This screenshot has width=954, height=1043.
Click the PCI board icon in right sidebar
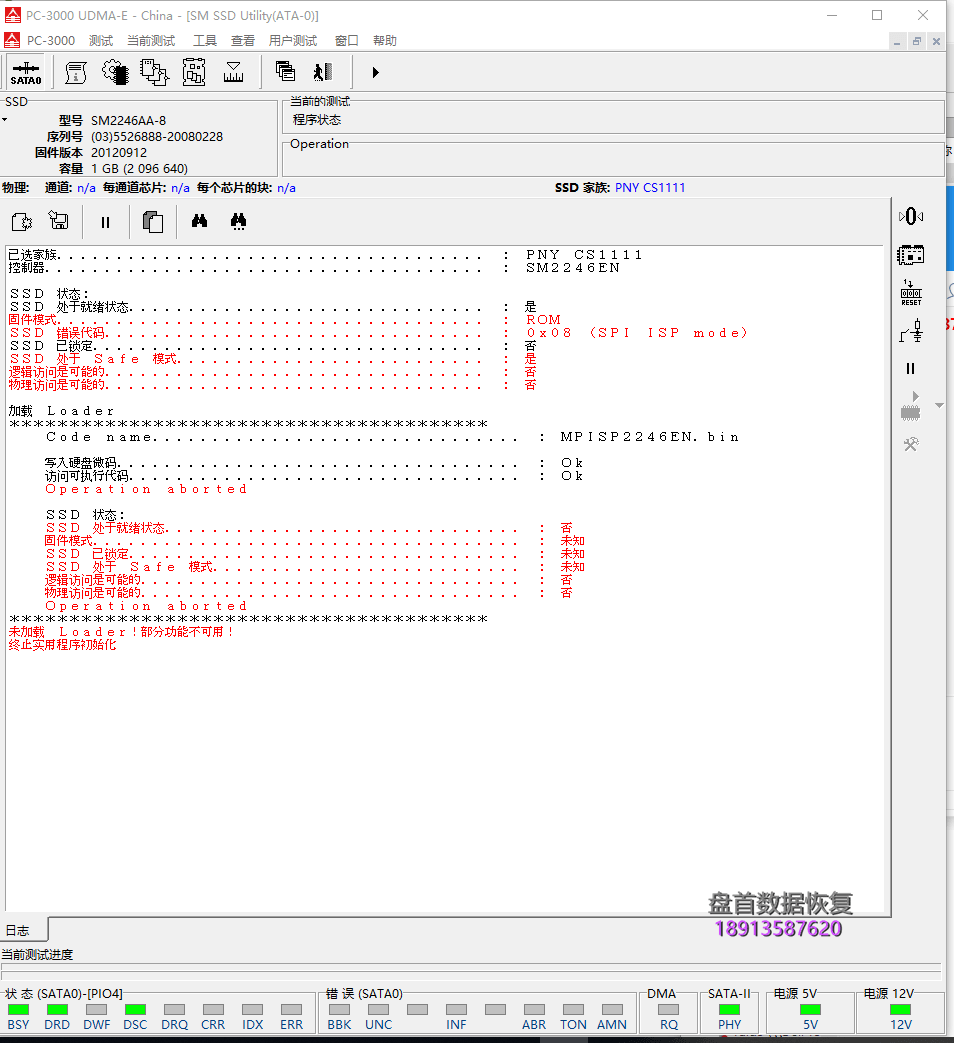[x=911, y=255]
